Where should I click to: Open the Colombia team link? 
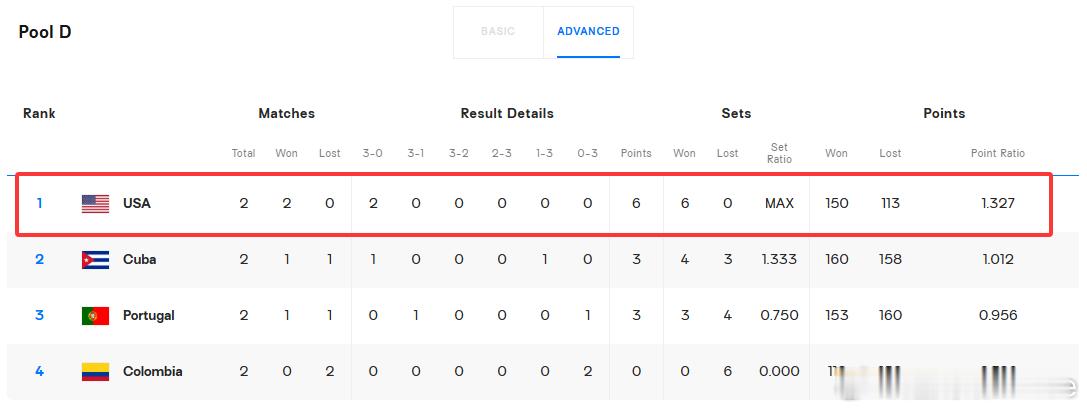click(153, 371)
